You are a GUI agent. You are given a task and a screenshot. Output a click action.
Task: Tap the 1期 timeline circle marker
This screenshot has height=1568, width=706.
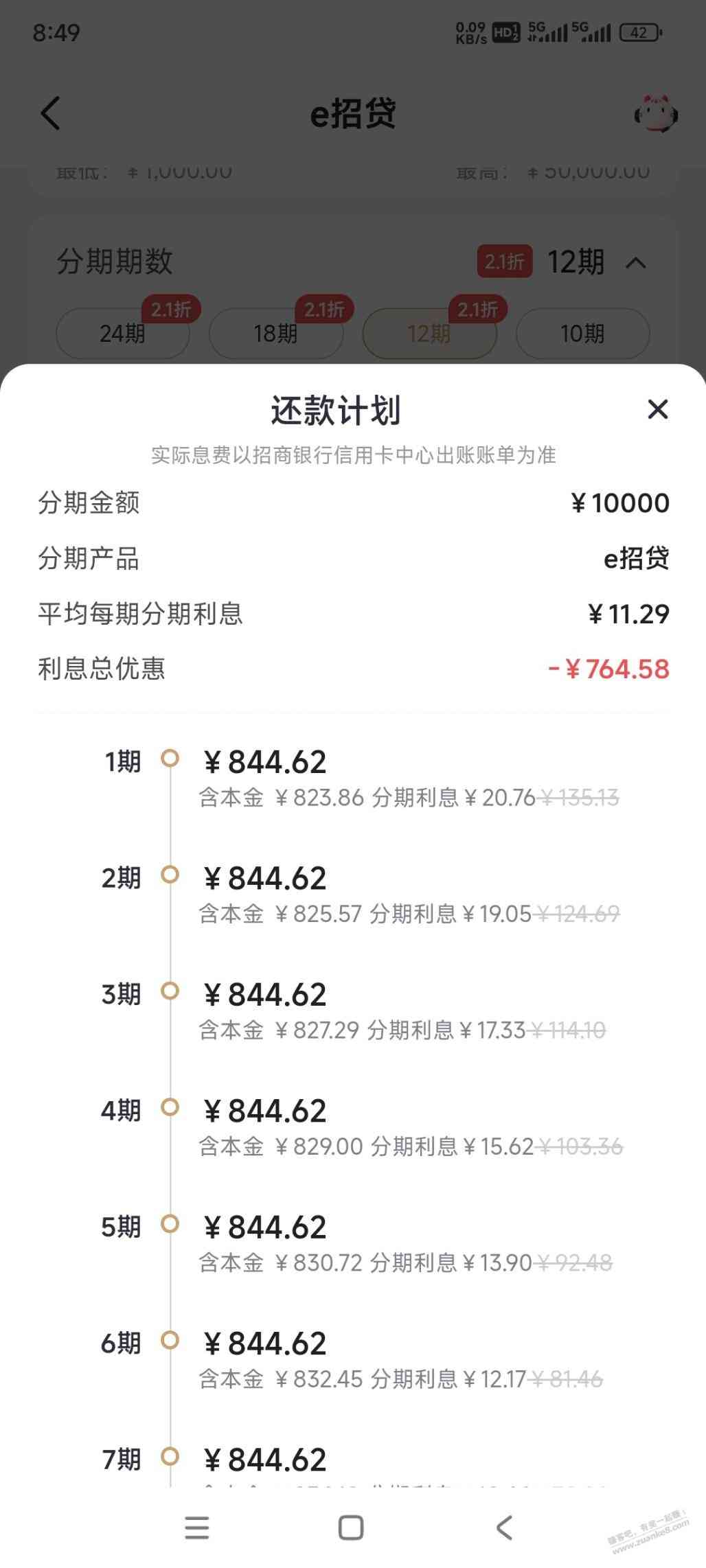tap(170, 759)
